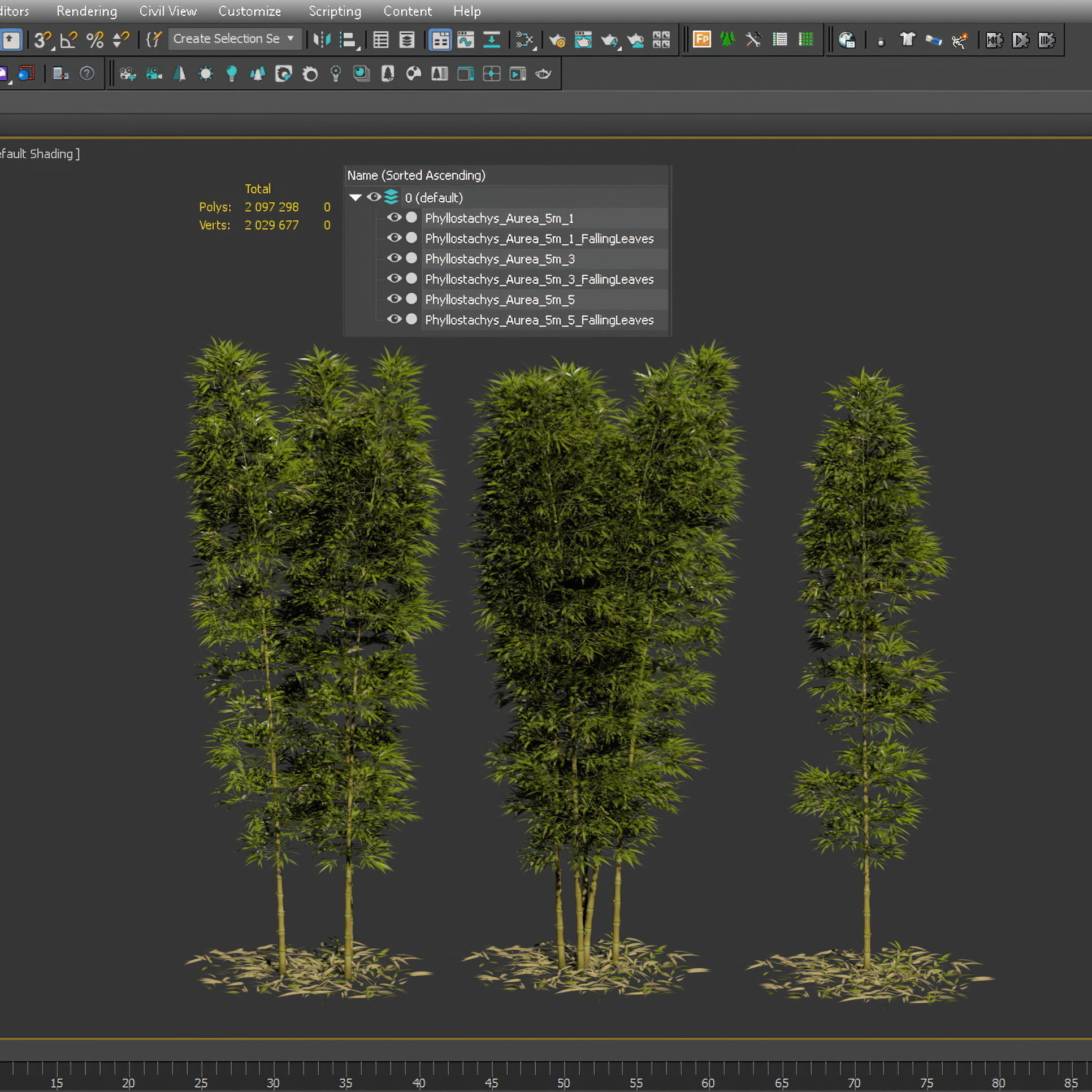This screenshot has width=1092, height=1092.
Task: Open the Rendering menu
Action: (x=86, y=11)
